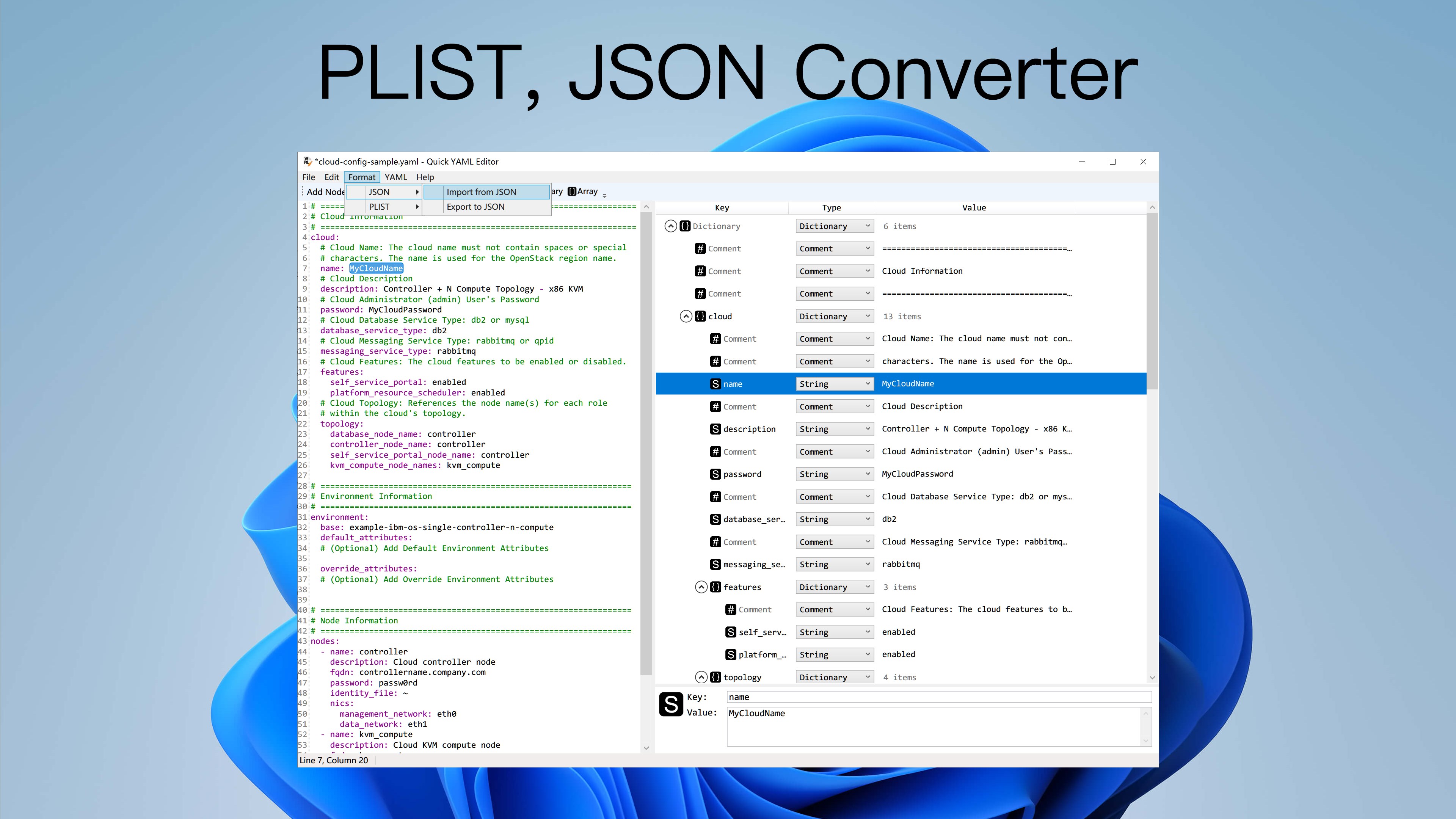Choose Import from JSON menu entry

[x=481, y=192]
